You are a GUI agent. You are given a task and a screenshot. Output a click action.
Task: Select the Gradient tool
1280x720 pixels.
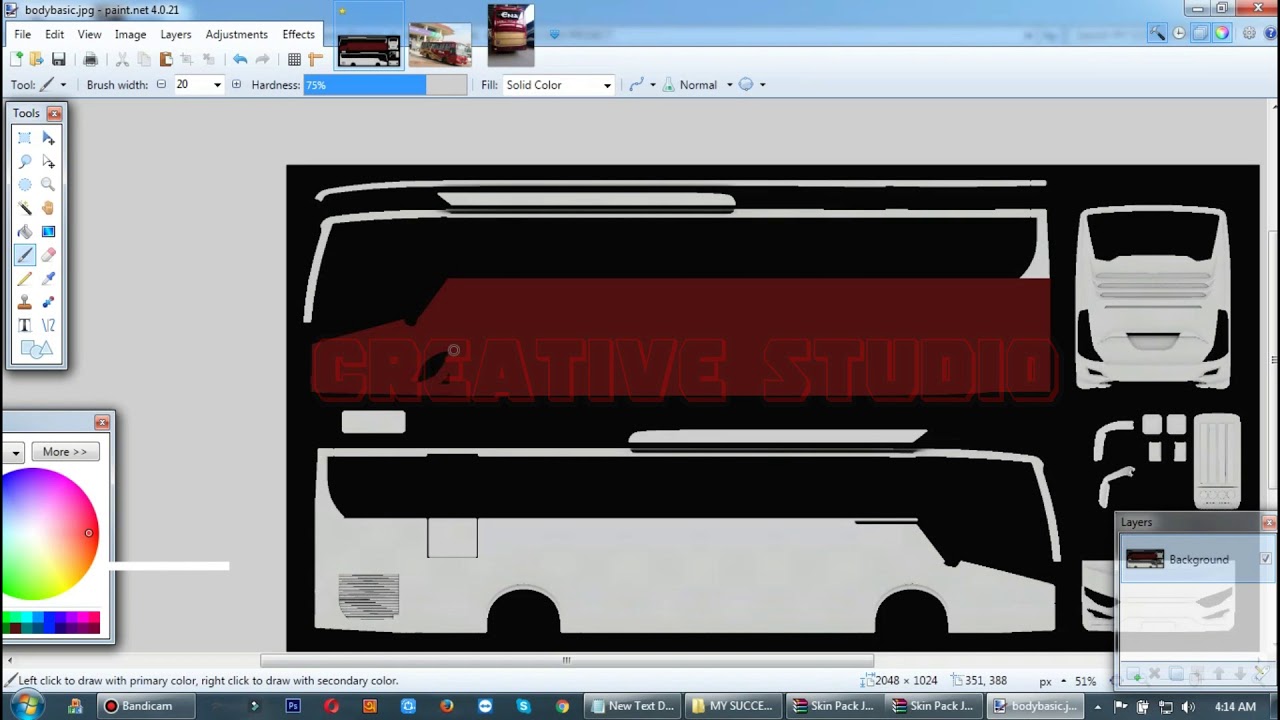pos(48,231)
